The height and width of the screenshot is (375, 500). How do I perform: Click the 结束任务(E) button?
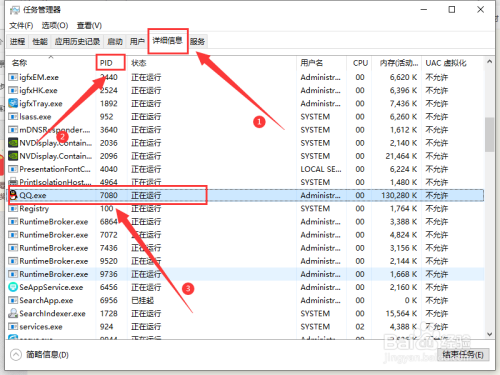click(463, 354)
